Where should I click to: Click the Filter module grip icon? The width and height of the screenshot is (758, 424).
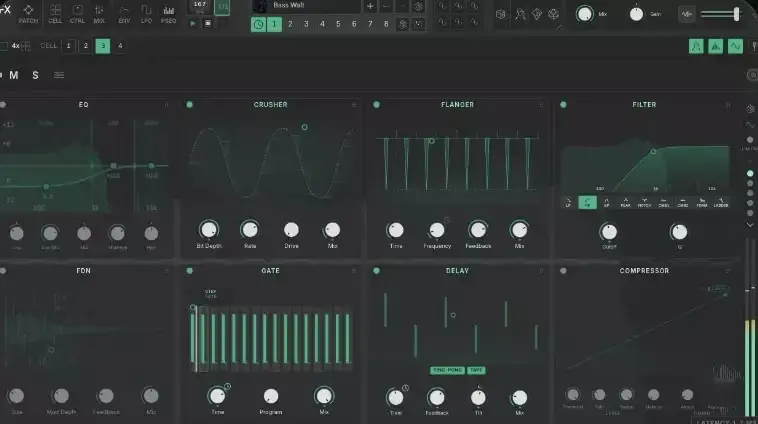728,105
